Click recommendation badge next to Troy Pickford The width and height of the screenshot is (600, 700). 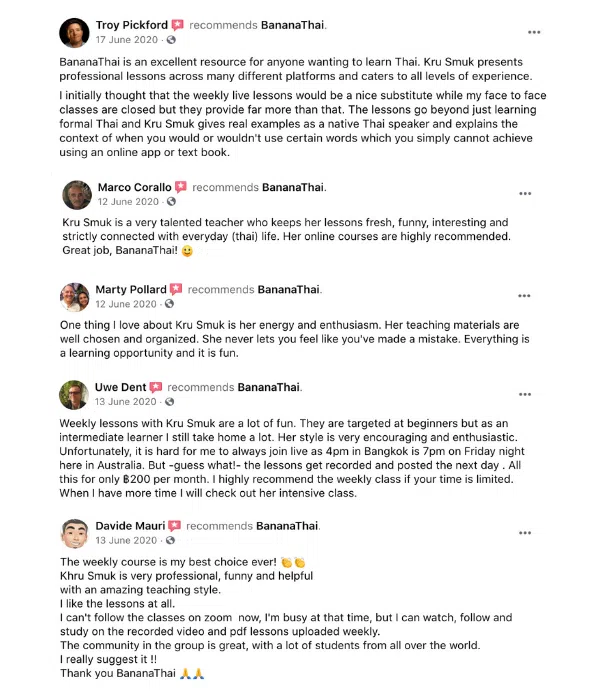[177, 24]
